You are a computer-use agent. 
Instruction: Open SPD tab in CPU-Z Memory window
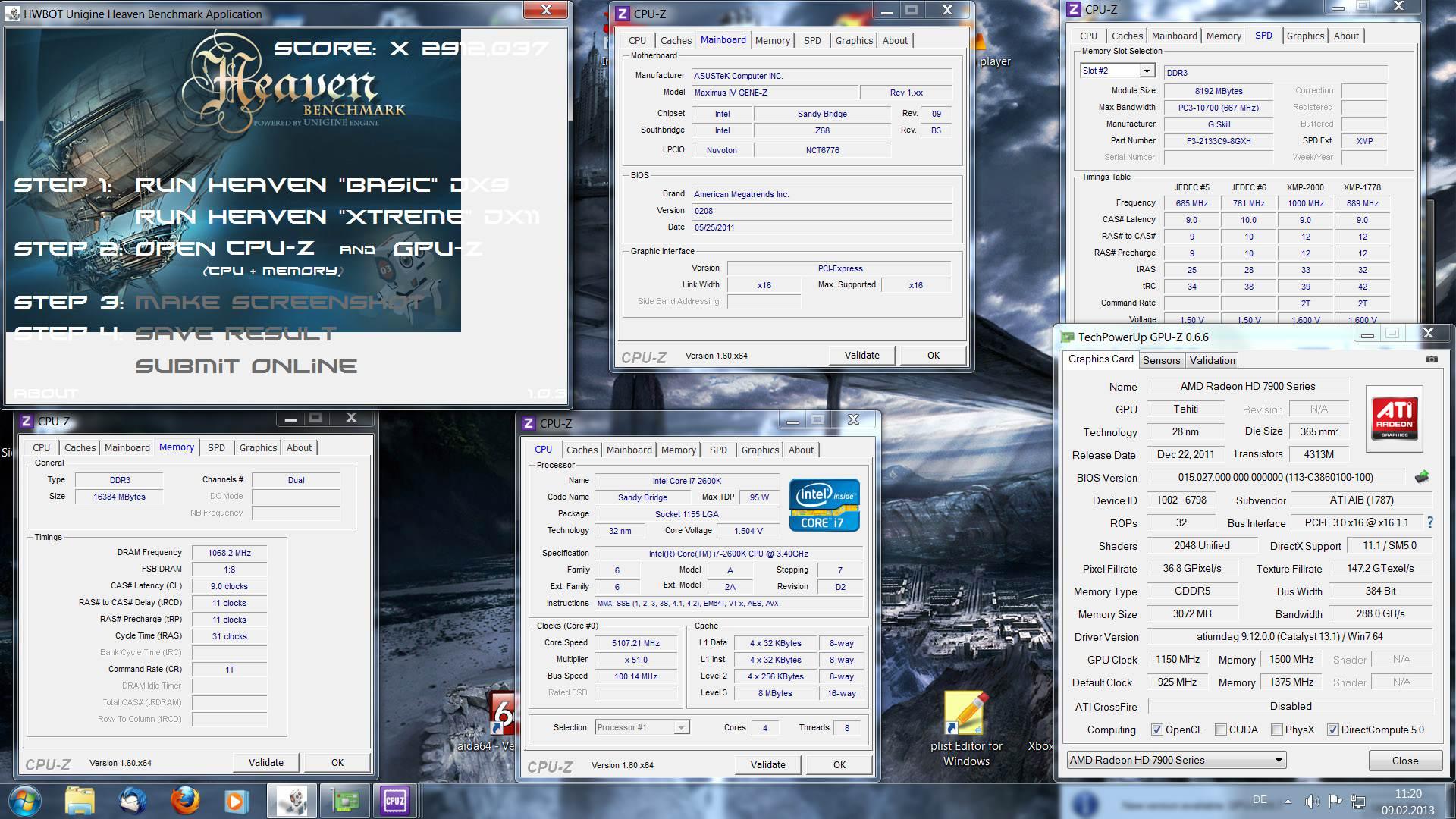[x=216, y=447]
